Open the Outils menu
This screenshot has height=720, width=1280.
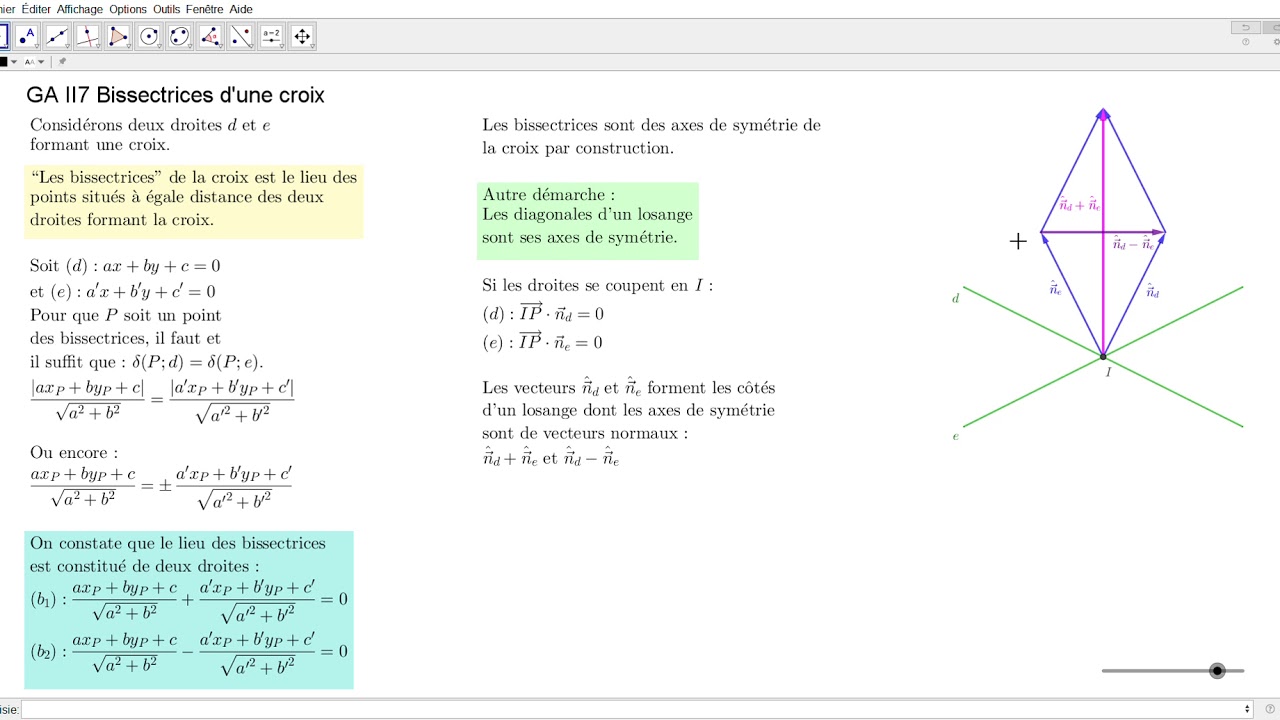point(167,9)
